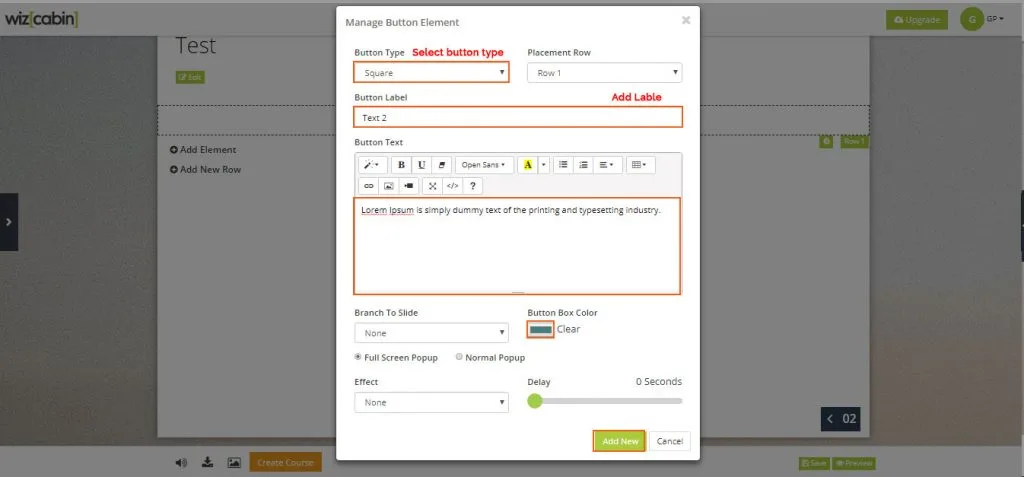Click the image icon in bottom bar
Image resolution: width=1024 pixels, height=477 pixels.
click(x=234, y=463)
